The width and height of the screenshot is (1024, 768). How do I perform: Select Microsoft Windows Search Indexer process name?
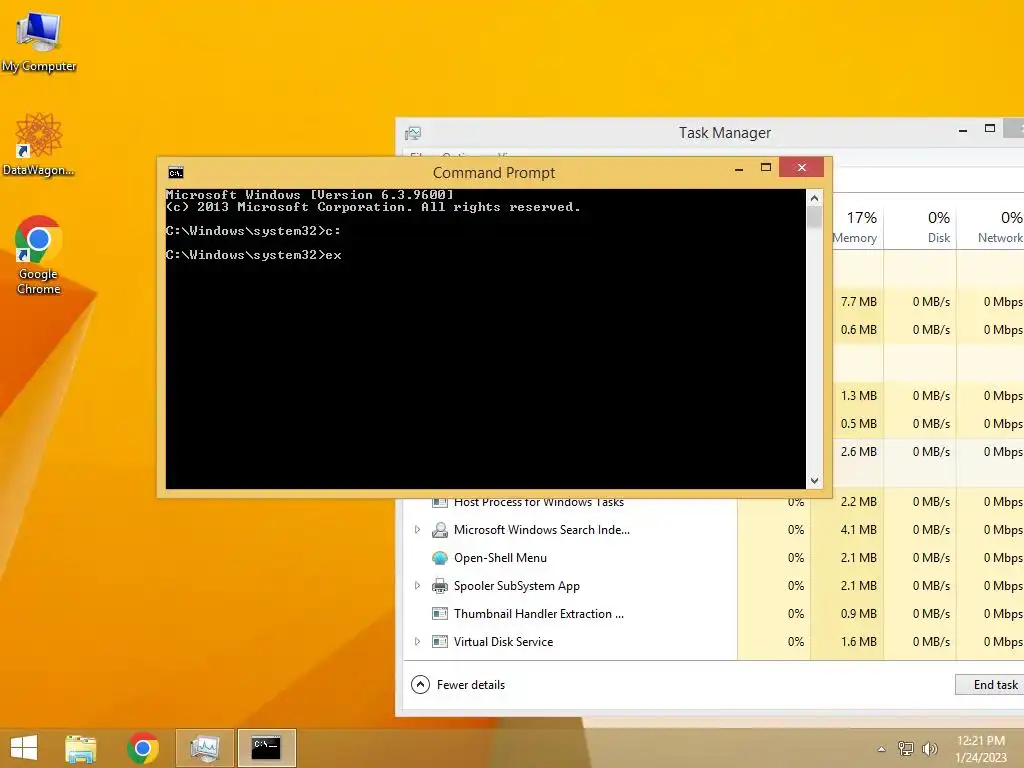pos(542,530)
